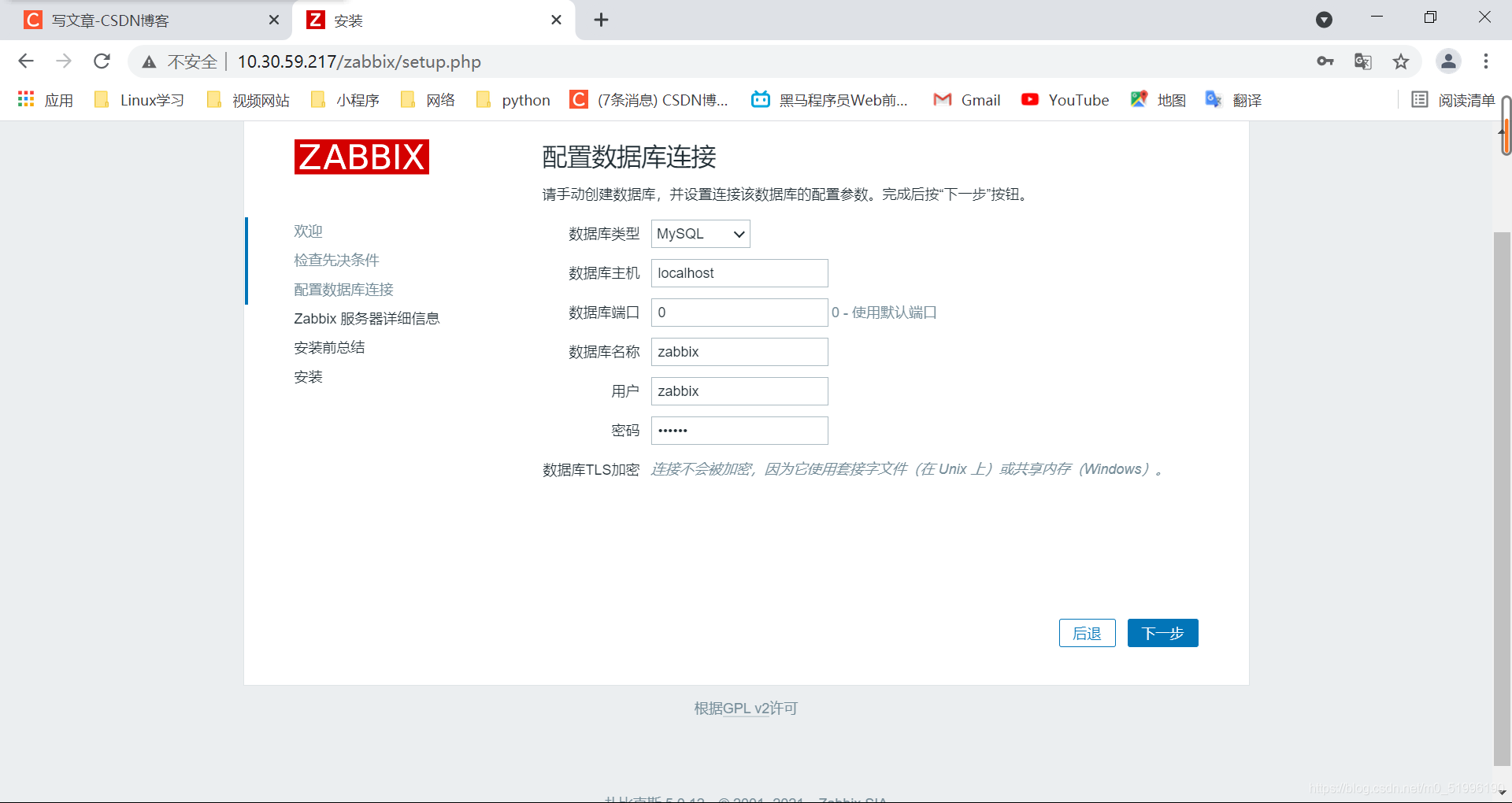This screenshot has height=803, width=1512.
Task: Open the Gmail bookmark
Action: (966, 100)
